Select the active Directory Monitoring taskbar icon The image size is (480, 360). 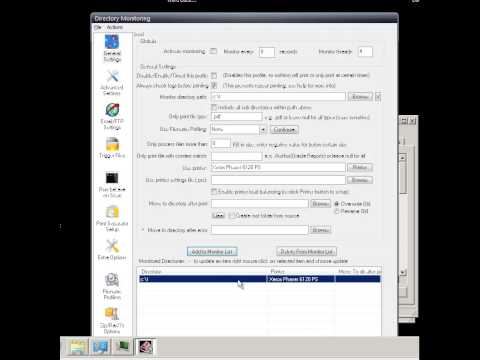tap(145, 347)
